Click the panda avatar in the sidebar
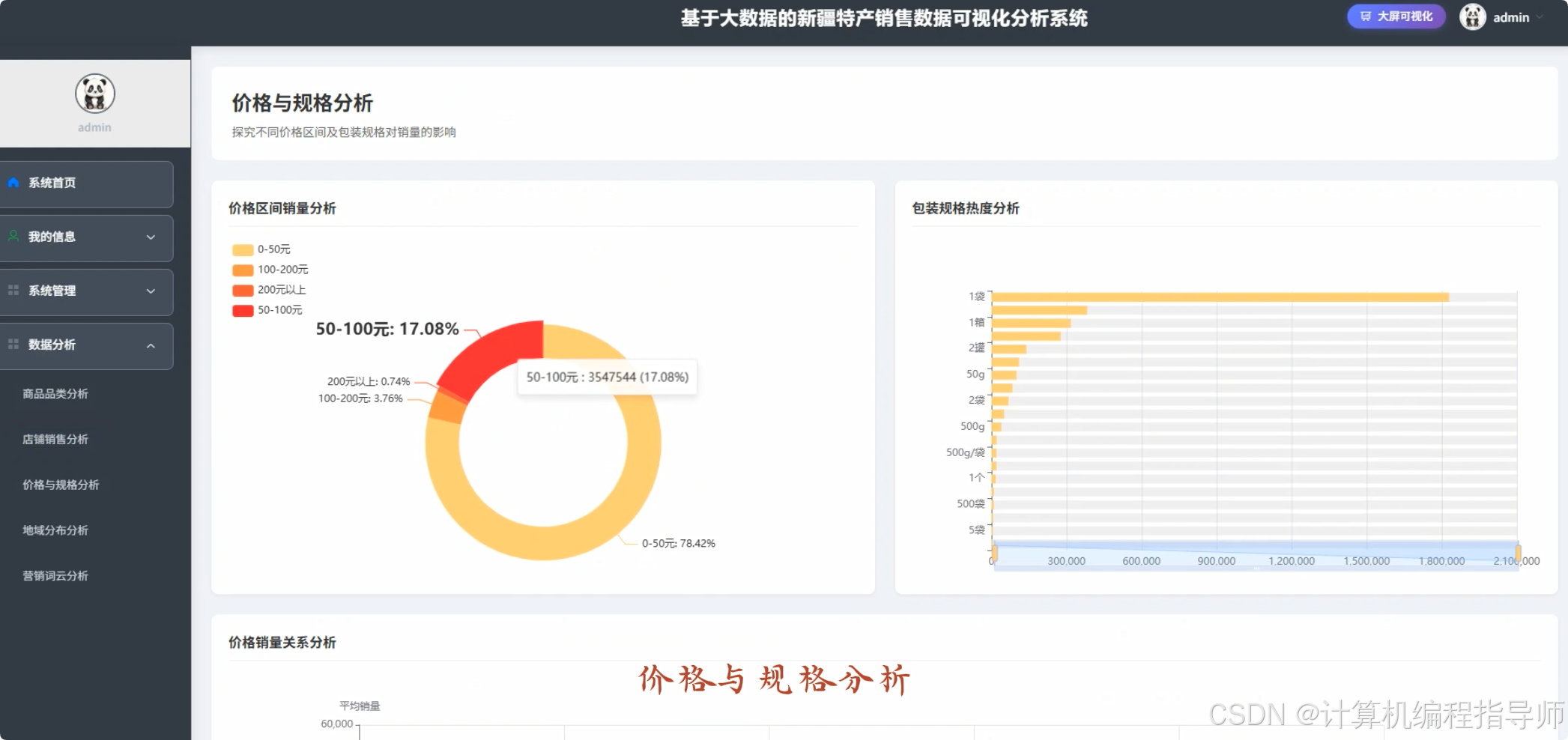The width and height of the screenshot is (1568, 740). (95, 94)
